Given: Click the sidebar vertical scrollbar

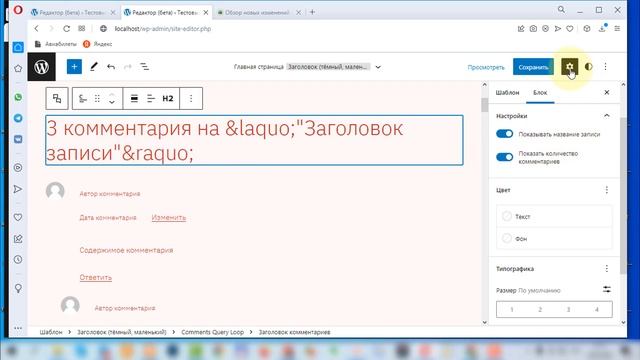Looking at the screenshot, I should point(623,196).
